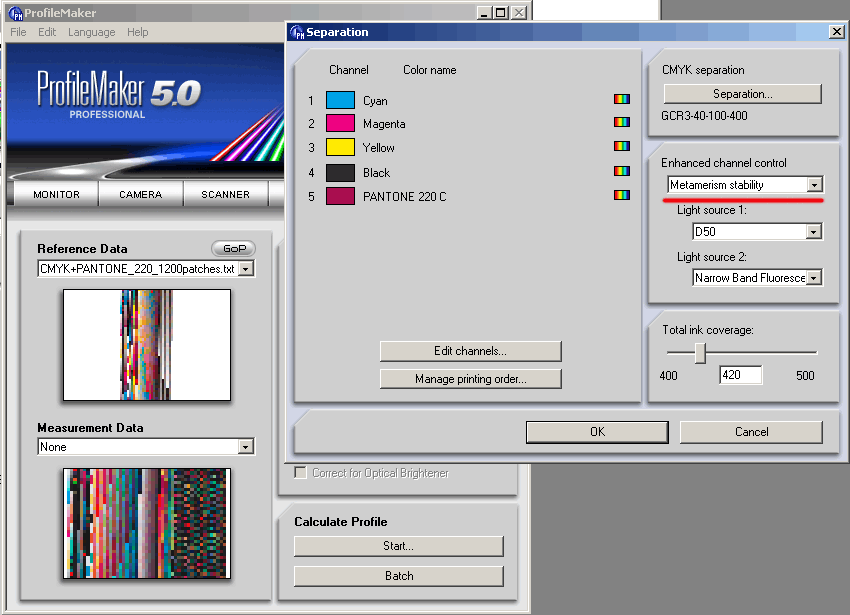Image resolution: width=850 pixels, height=615 pixels.
Task: Click the ProfileMaker window title icon
Action: point(16,13)
